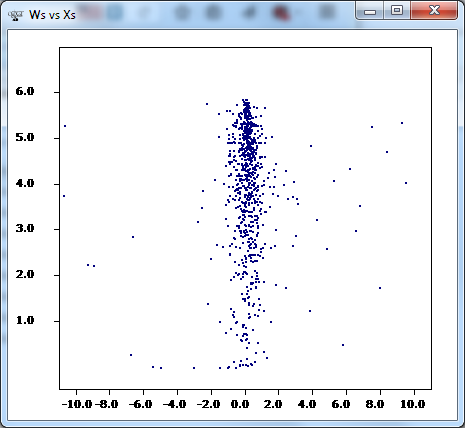Click the y-axis label 3.0
The height and width of the screenshot is (428, 465).
click(x=25, y=228)
